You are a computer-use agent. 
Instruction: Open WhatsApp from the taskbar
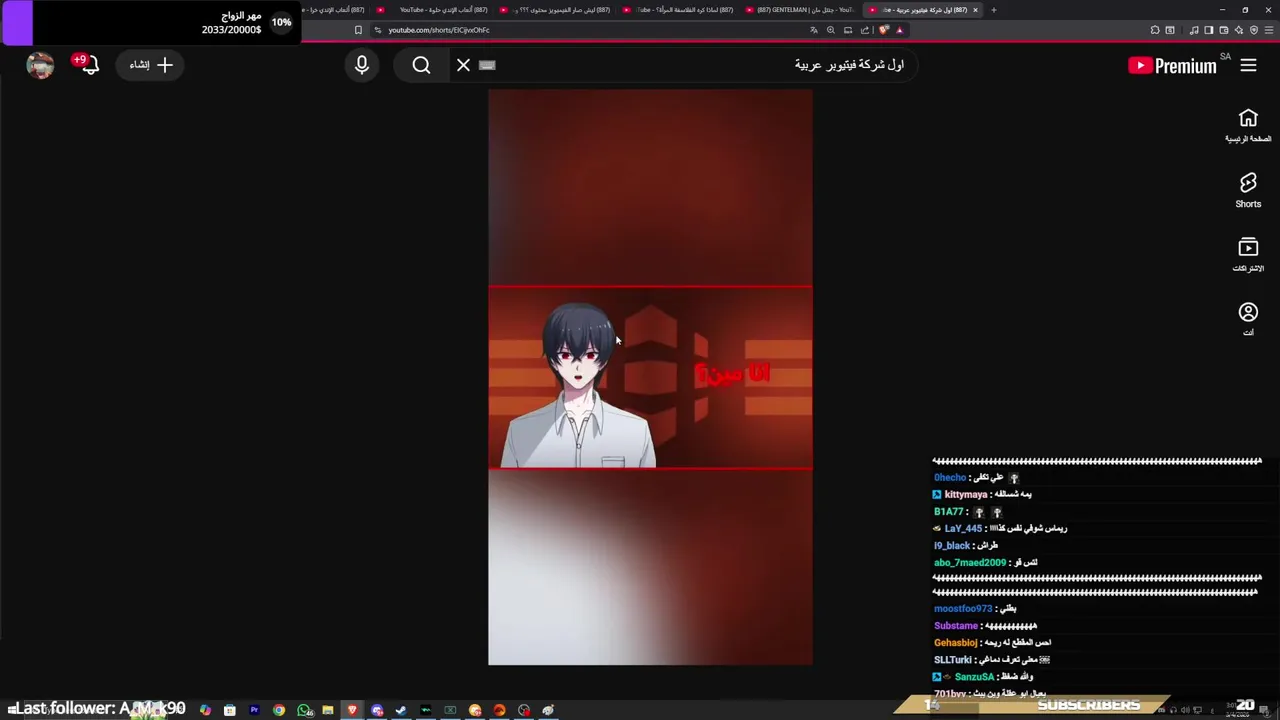[x=304, y=710]
